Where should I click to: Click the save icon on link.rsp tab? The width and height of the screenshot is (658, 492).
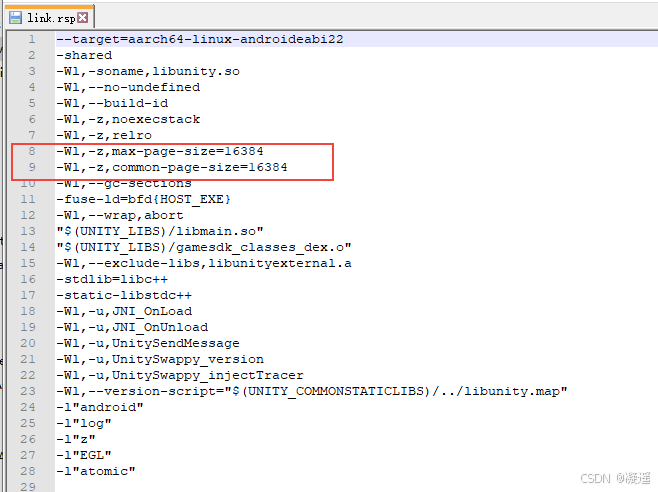tap(16, 18)
